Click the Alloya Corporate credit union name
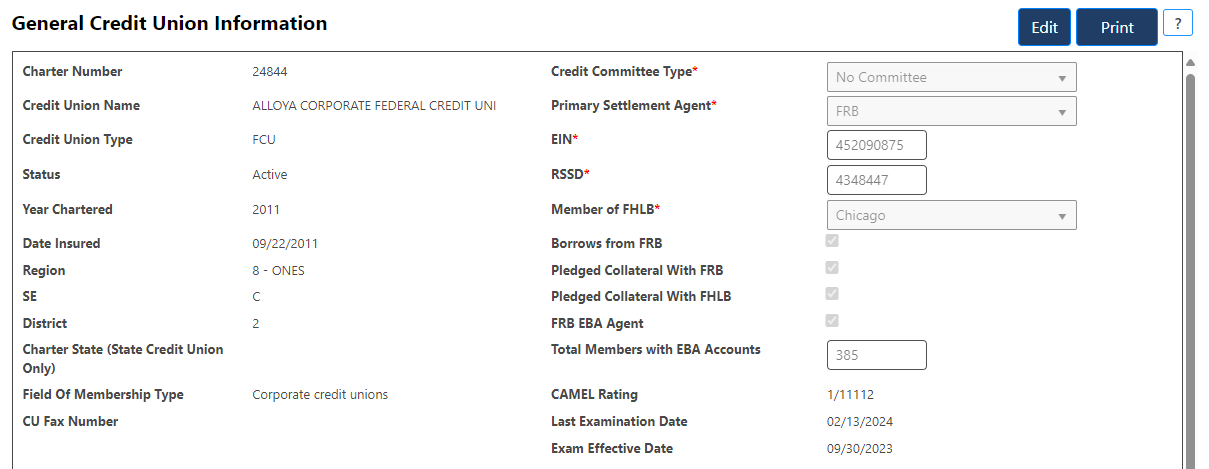 pos(374,106)
